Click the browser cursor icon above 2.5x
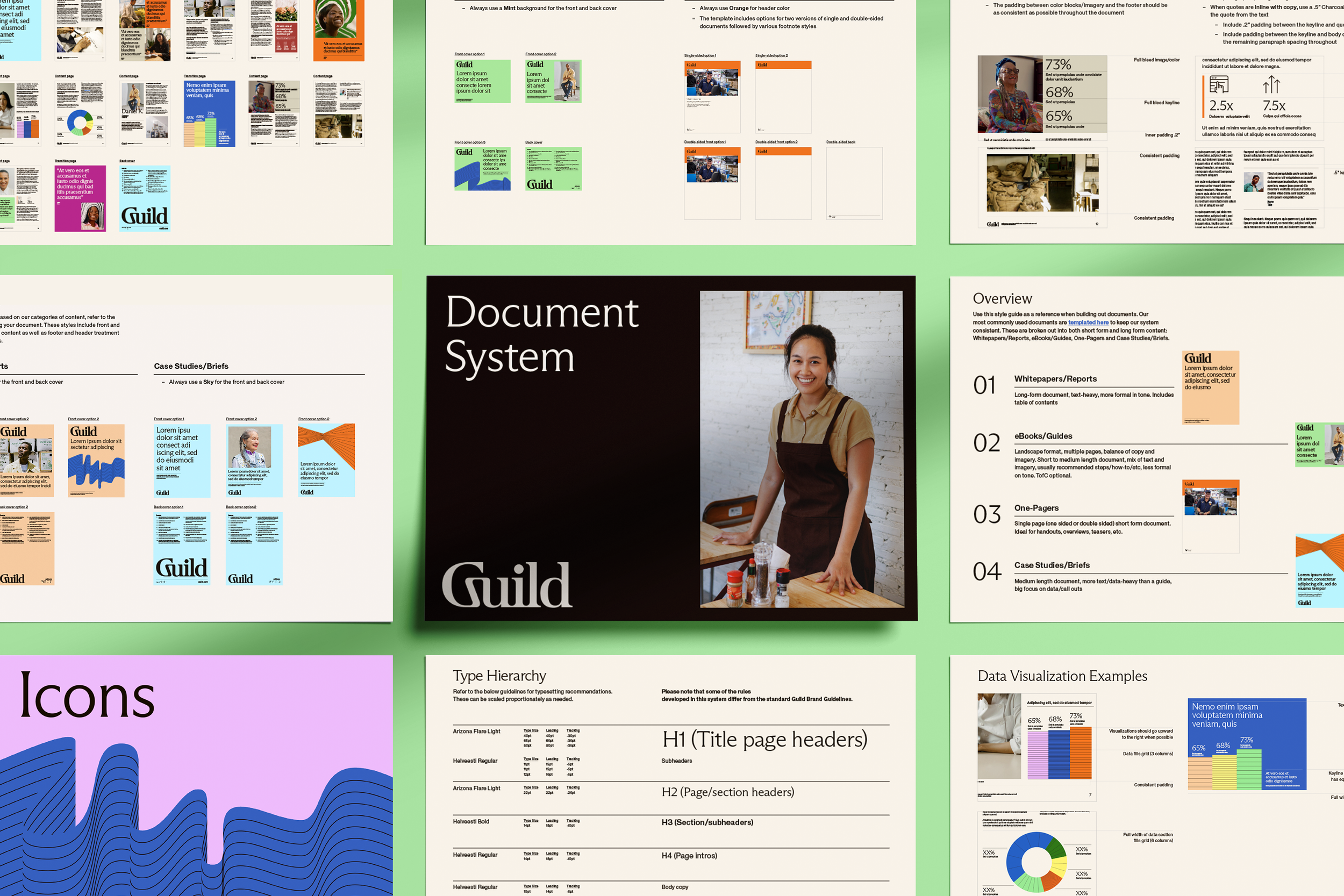The height and width of the screenshot is (896, 1344). [x=1218, y=85]
